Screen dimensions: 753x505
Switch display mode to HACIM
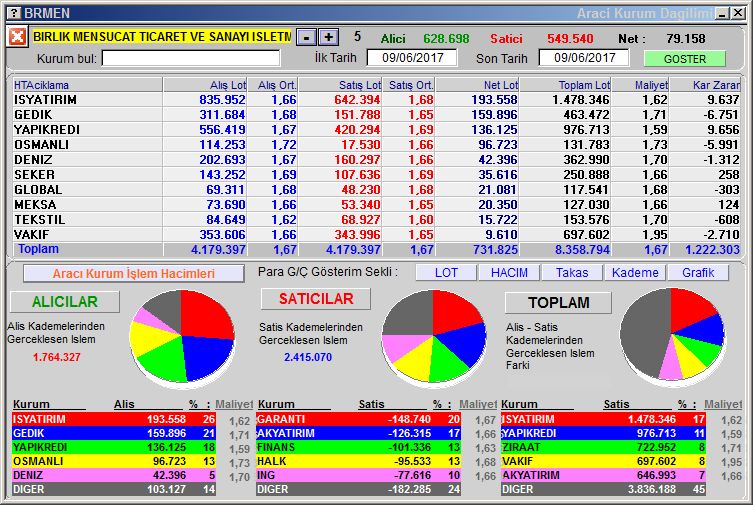(x=509, y=273)
